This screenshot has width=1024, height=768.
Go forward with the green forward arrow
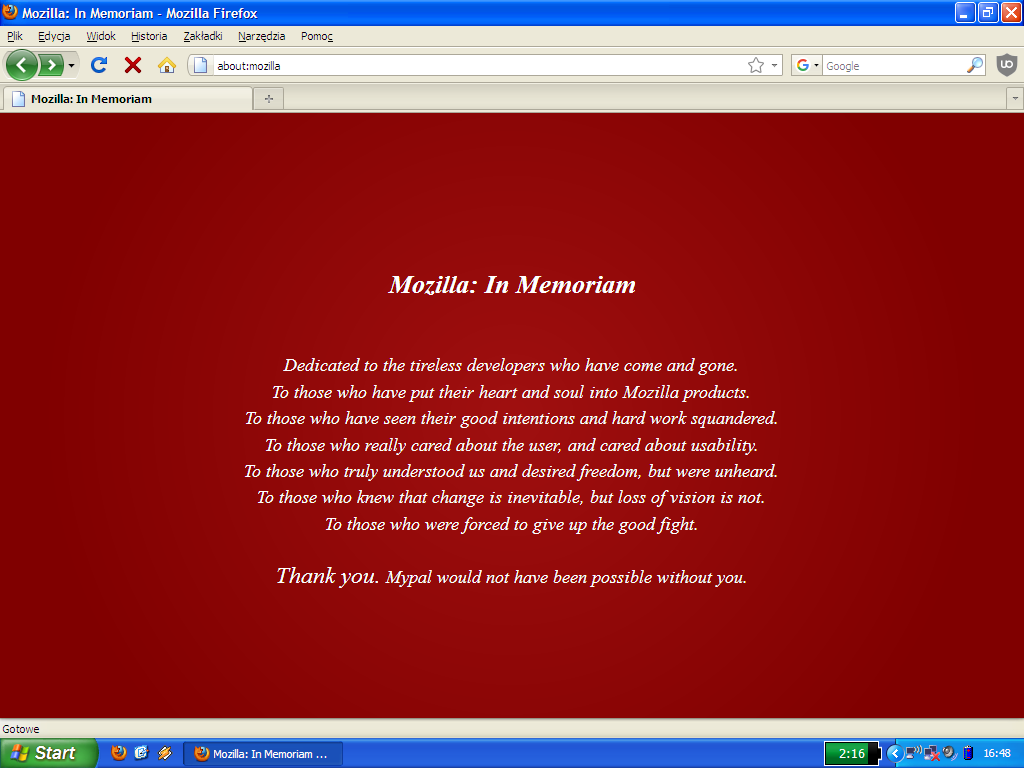point(51,65)
